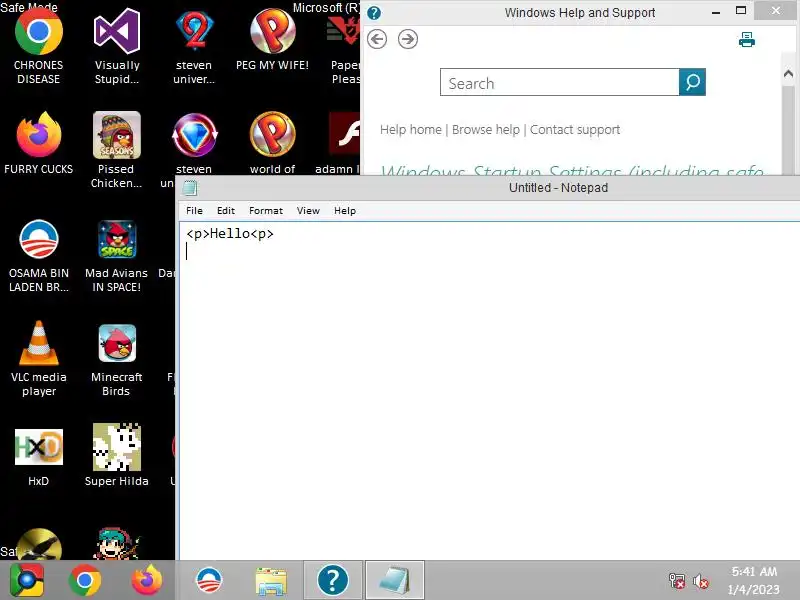This screenshot has height=600, width=800.
Task: Open the FURRY CUCKS Firefox desktop icon
Action: pyautogui.click(x=39, y=135)
